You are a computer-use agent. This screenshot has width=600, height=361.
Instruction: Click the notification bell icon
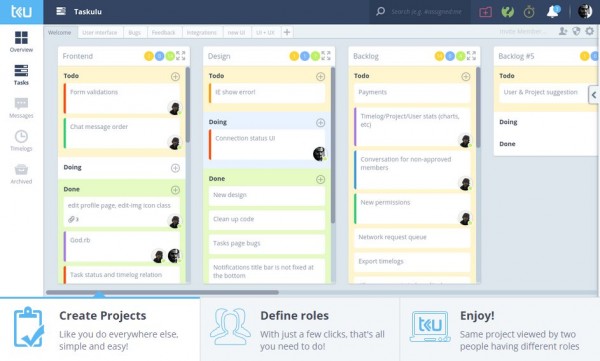pyautogui.click(x=553, y=11)
